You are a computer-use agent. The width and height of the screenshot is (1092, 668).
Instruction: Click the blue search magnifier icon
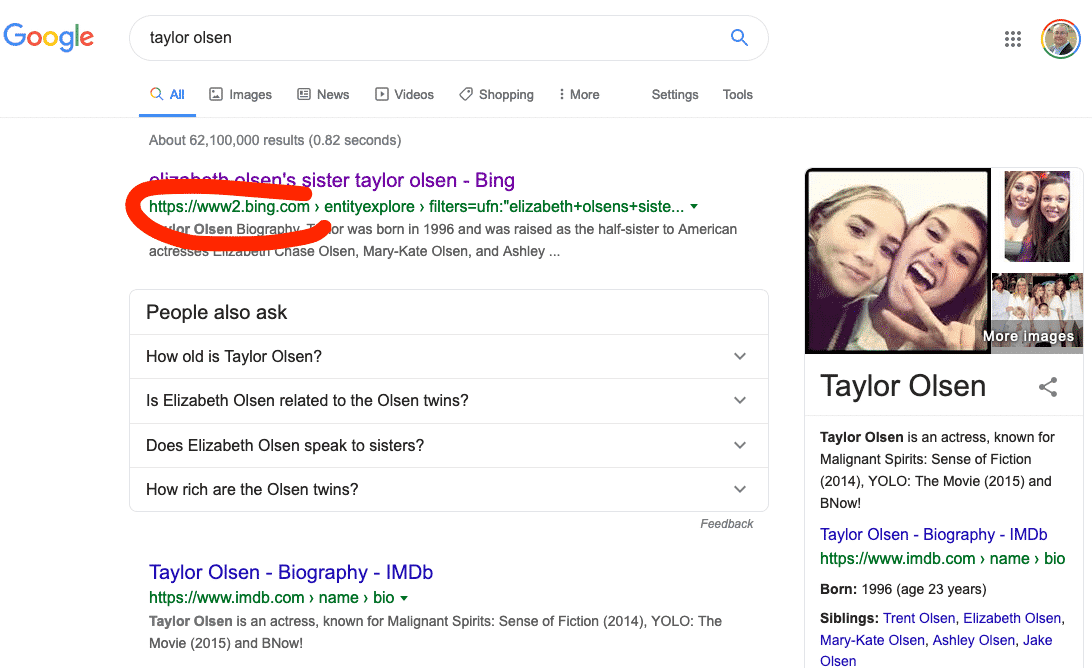click(x=739, y=38)
